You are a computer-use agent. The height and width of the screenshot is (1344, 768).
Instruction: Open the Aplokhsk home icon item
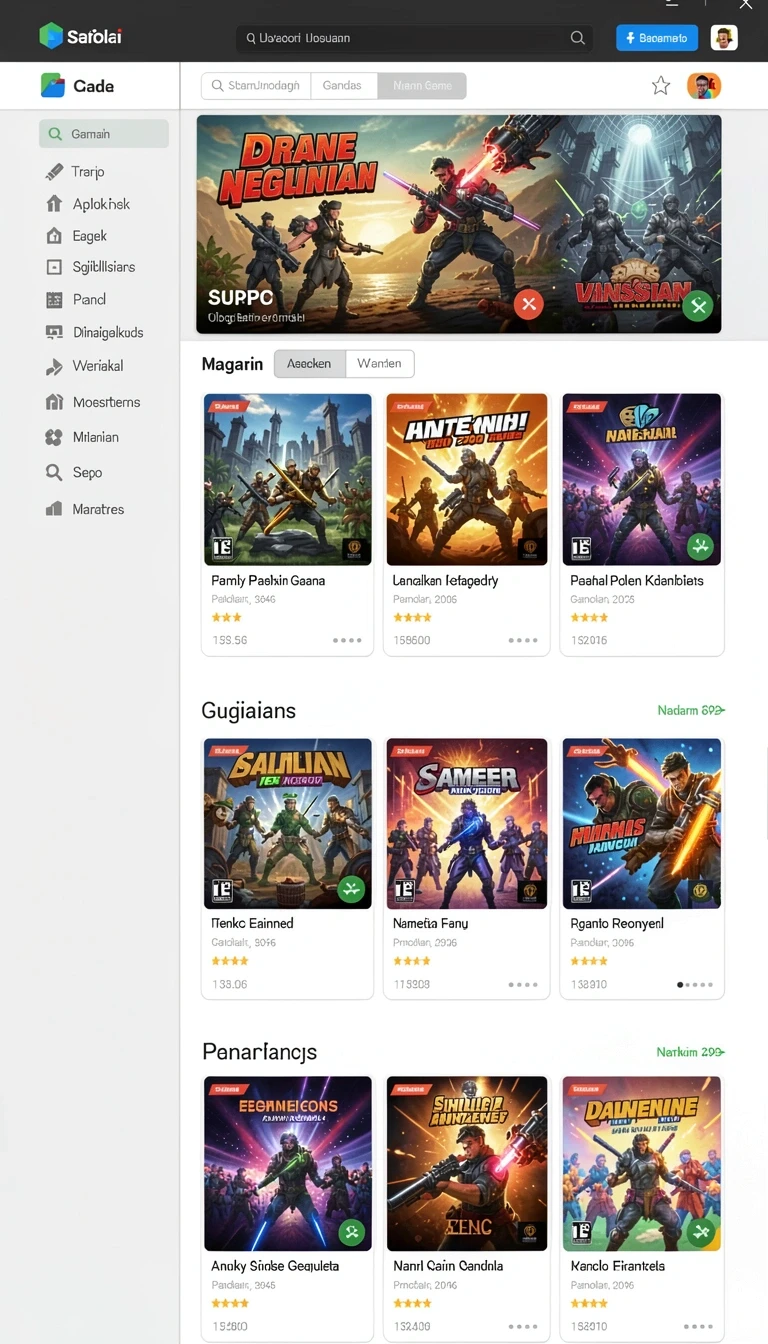pyautogui.click(x=54, y=204)
